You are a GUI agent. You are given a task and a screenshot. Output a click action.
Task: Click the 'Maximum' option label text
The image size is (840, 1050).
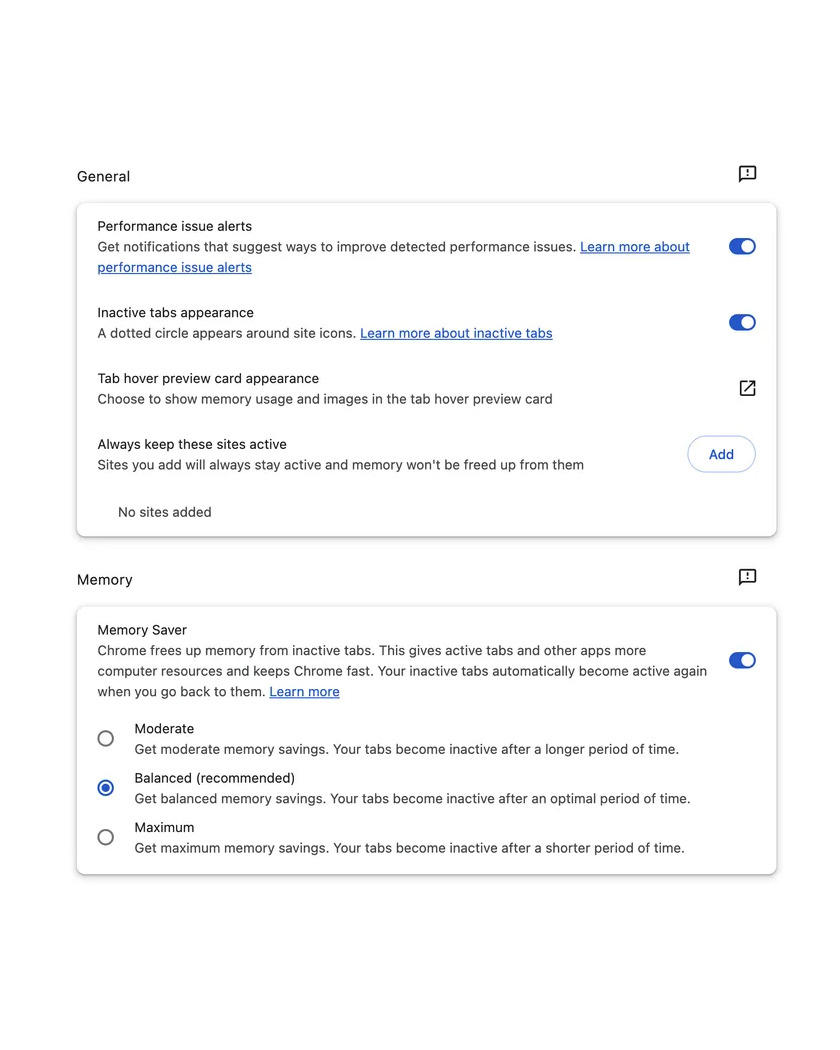point(165,827)
